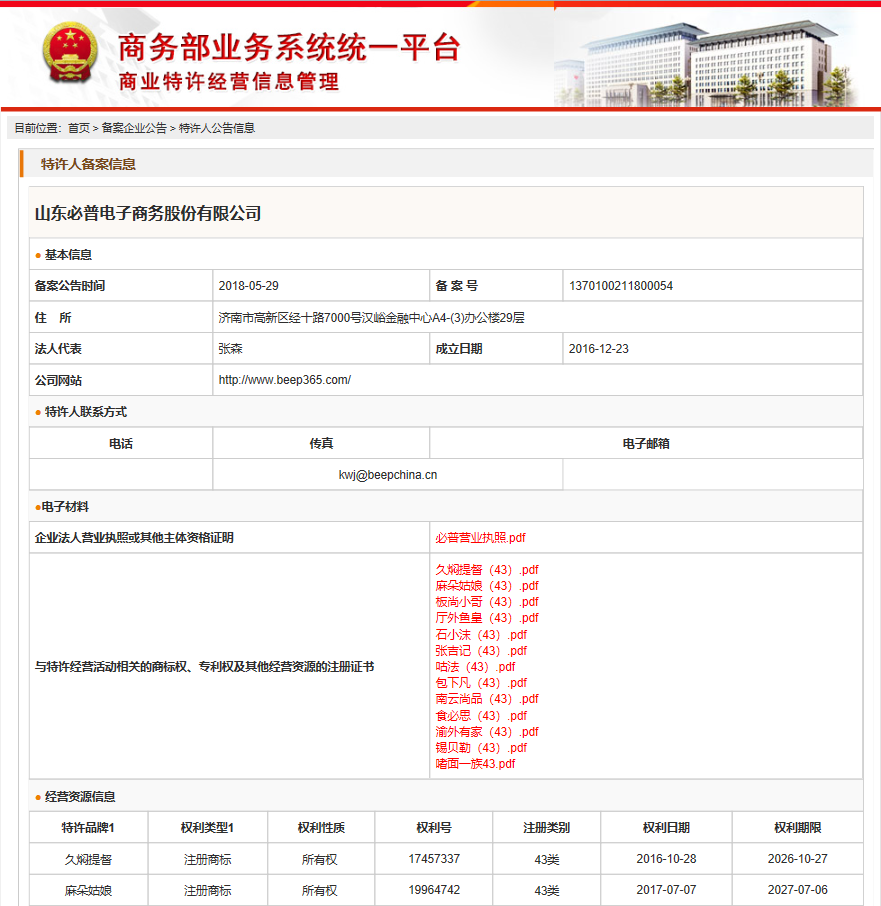This screenshot has width=881, height=906.
Task: Click the 注册类别 column header
Action: click(547, 828)
